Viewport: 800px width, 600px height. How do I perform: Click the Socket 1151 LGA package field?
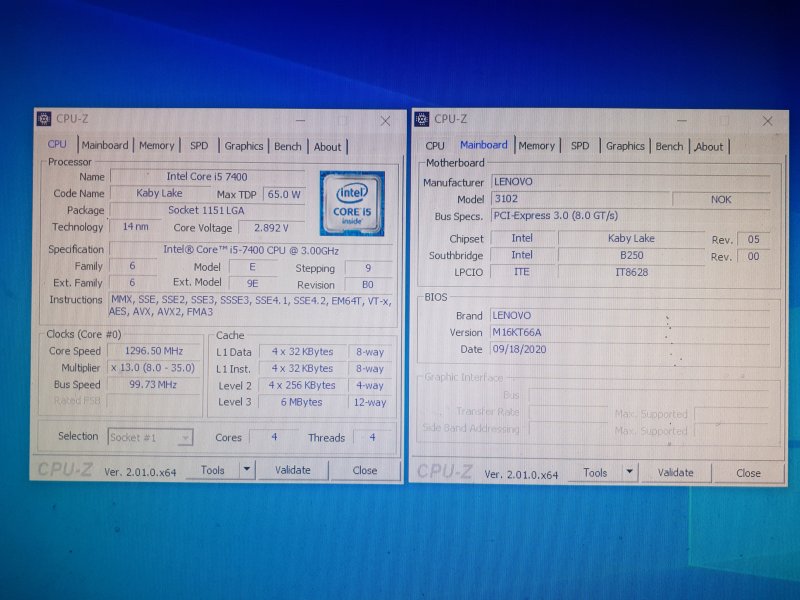(207, 210)
